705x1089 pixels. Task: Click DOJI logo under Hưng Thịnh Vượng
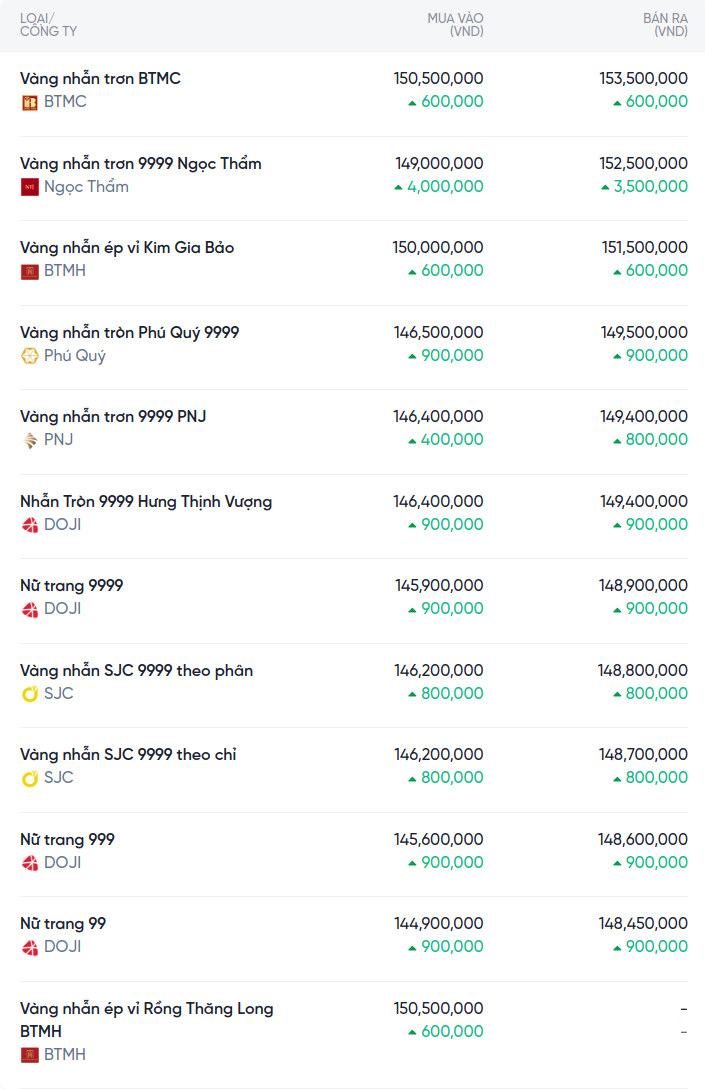[30, 525]
